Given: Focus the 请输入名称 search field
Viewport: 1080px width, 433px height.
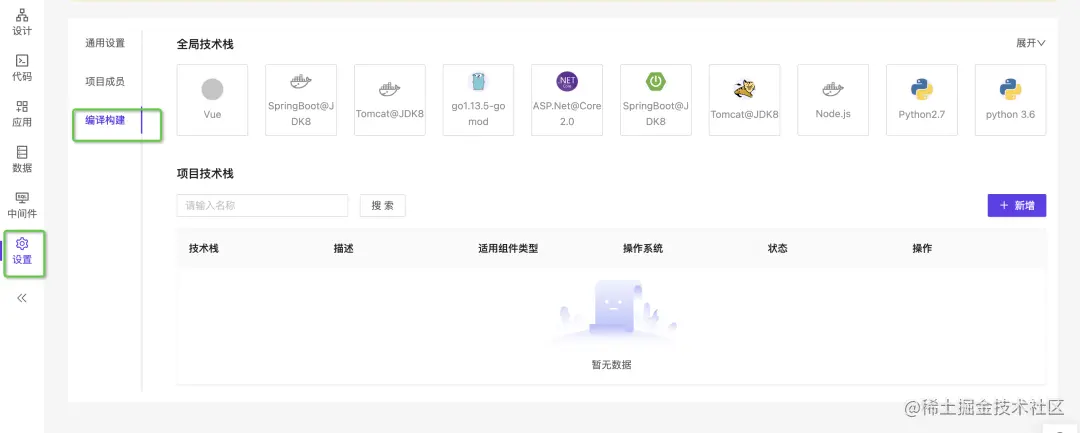Looking at the screenshot, I should click(262, 205).
